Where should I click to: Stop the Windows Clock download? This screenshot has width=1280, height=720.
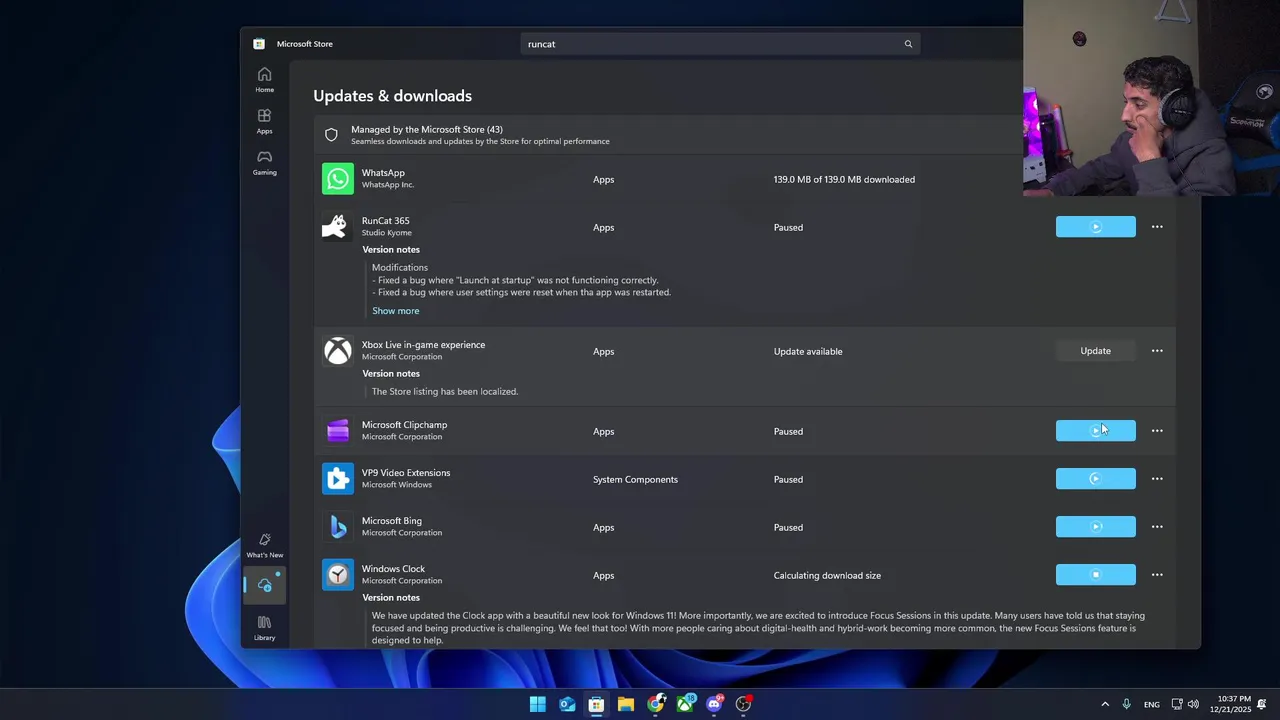pos(1095,575)
